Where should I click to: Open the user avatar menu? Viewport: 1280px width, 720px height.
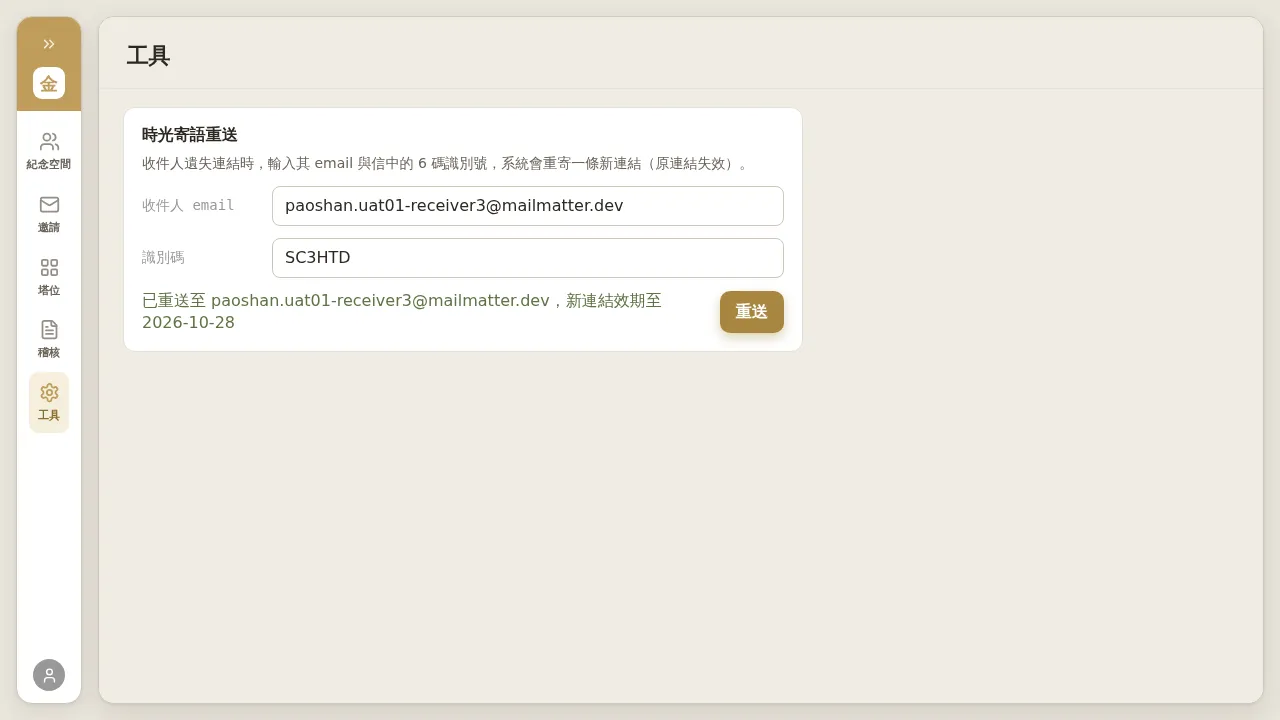(x=49, y=675)
